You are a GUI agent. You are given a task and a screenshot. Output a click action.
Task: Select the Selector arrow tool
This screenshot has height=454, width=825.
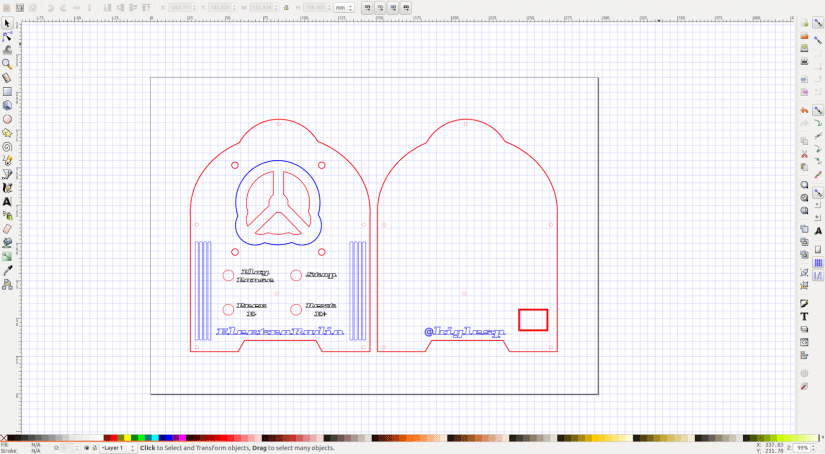pos(7,23)
